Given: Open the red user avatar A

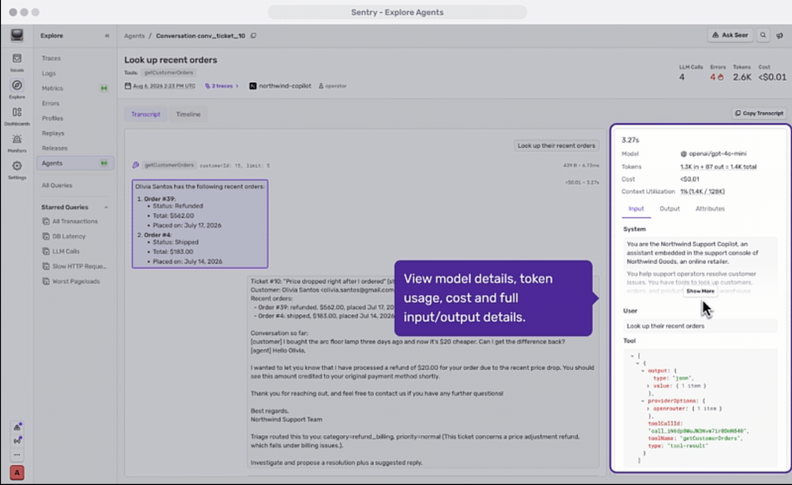Looking at the screenshot, I should tap(17, 473).
